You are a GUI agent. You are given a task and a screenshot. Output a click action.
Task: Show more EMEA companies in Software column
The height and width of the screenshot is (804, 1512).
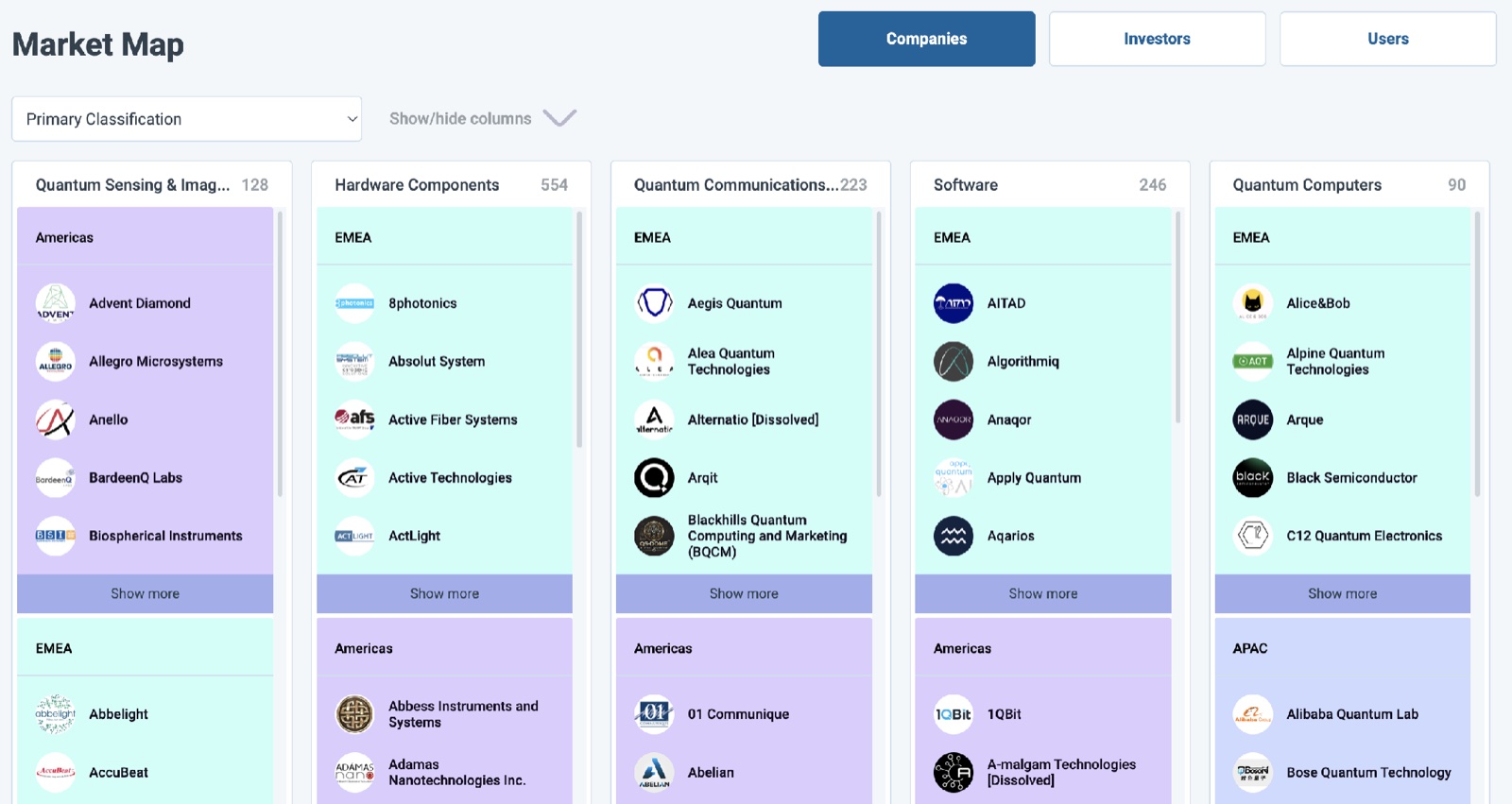coord(1043,593)
